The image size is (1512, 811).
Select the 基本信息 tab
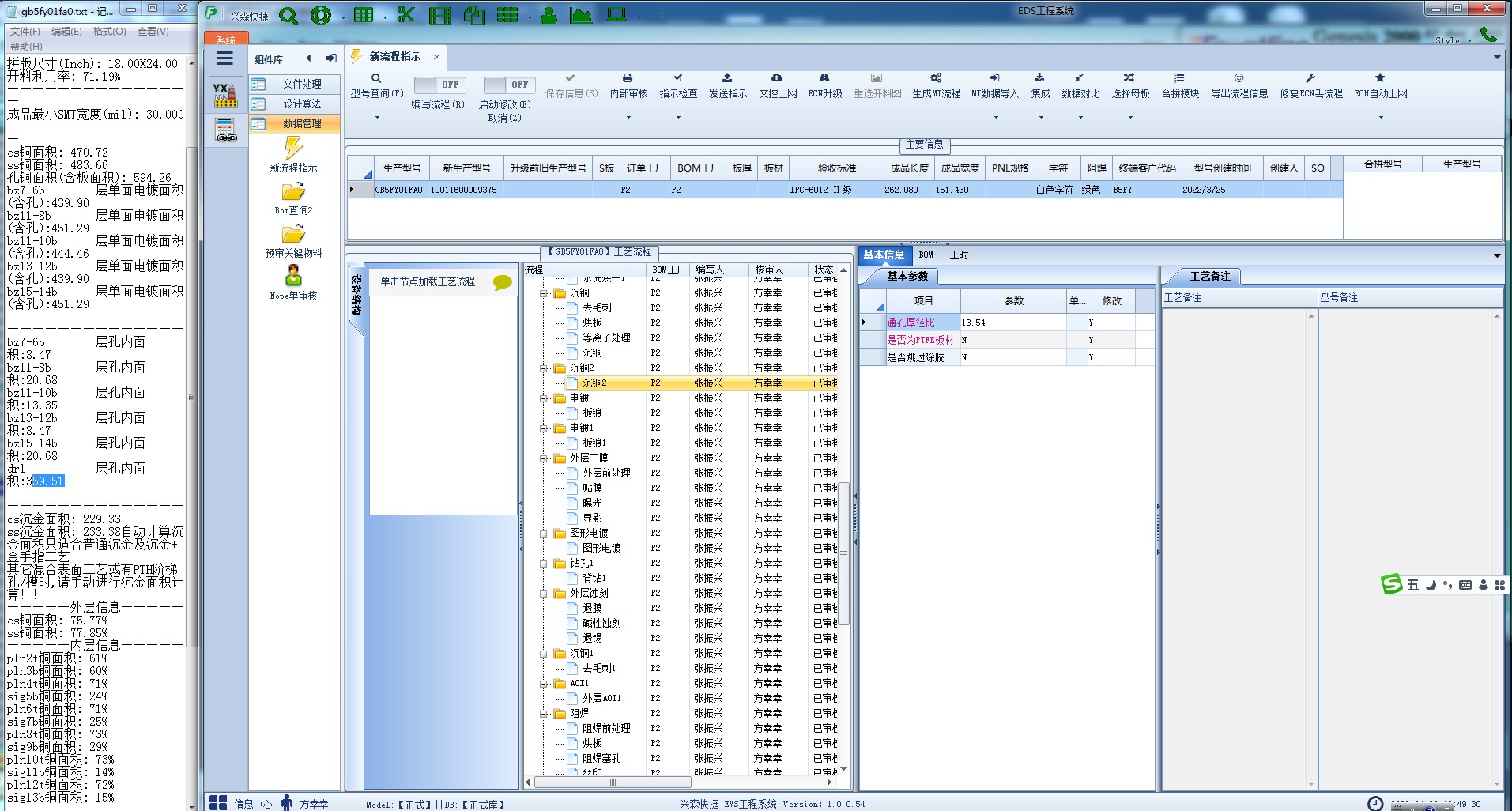(x=884, y=255)
